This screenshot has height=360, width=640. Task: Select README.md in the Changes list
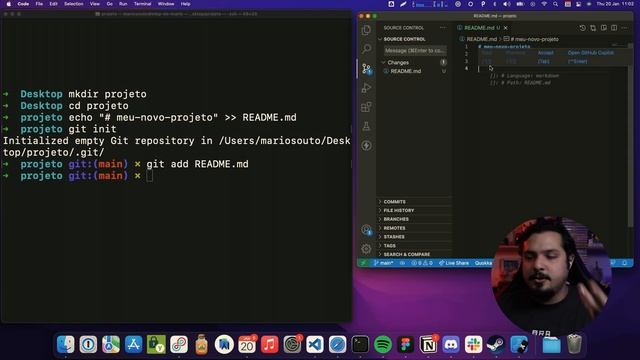pos(414,71)
